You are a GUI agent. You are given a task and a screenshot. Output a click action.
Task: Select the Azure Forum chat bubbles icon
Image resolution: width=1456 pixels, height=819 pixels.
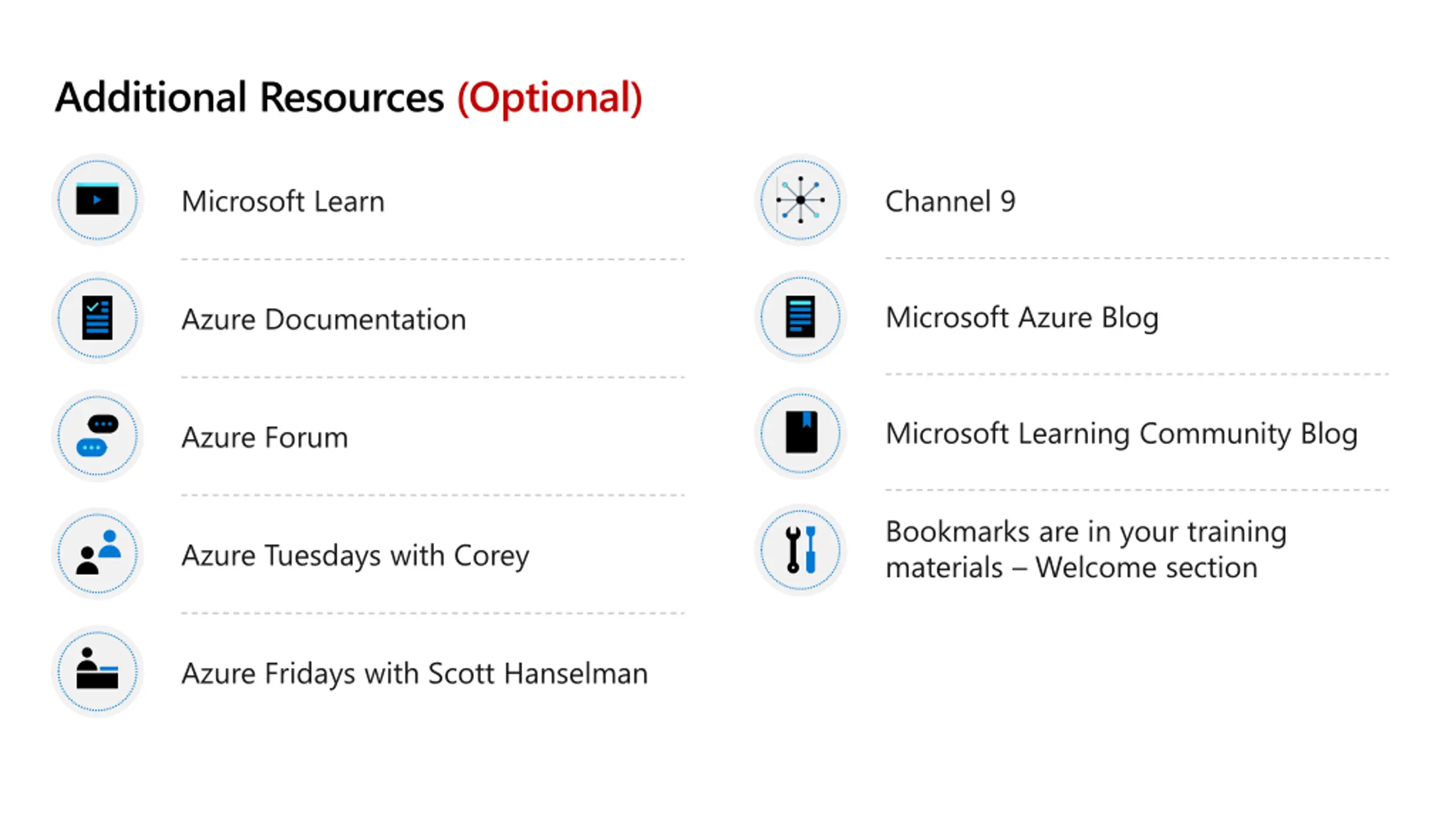point(97,436)
